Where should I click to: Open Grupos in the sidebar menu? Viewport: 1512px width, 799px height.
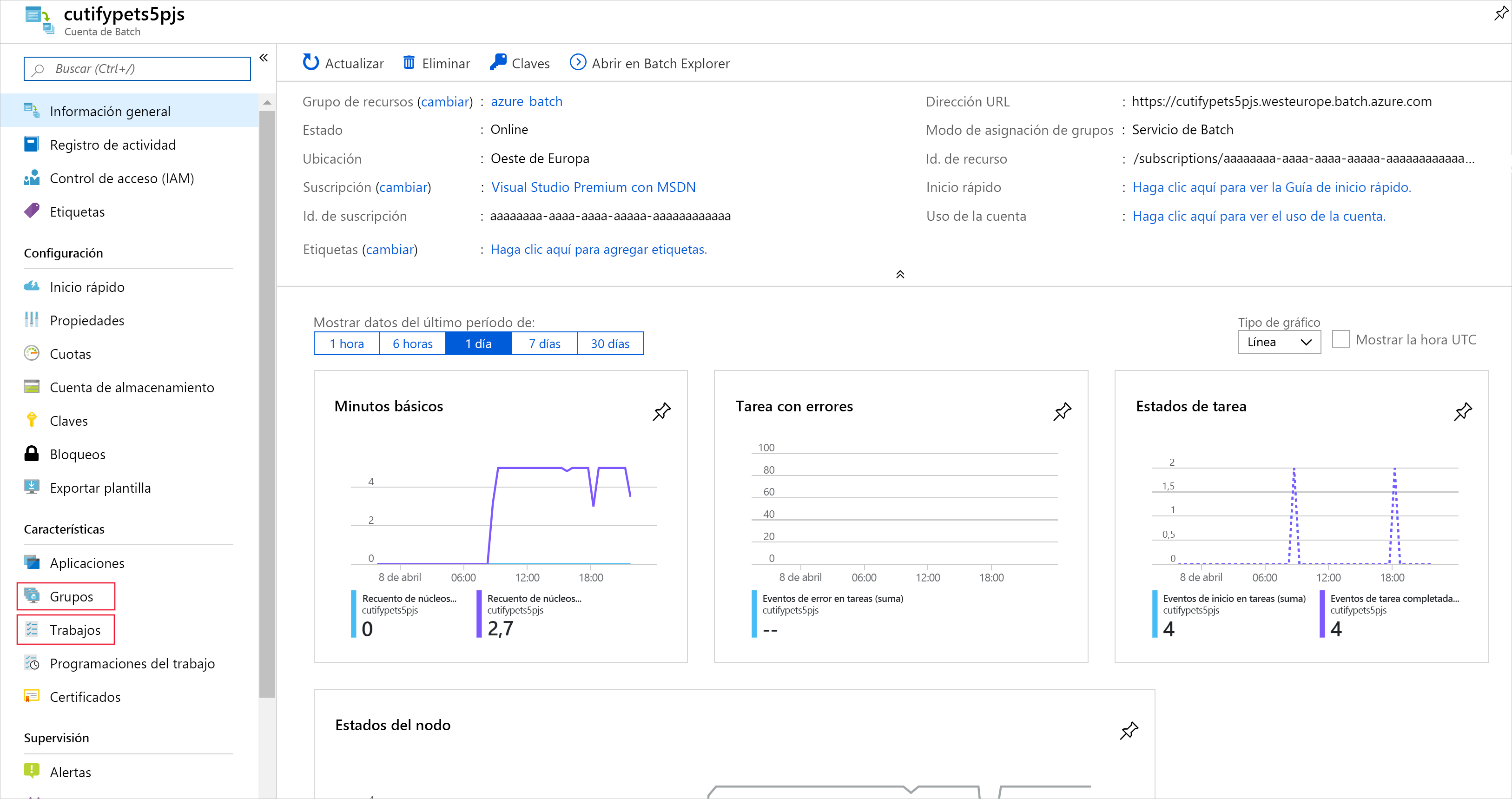(x=71, y=596)
